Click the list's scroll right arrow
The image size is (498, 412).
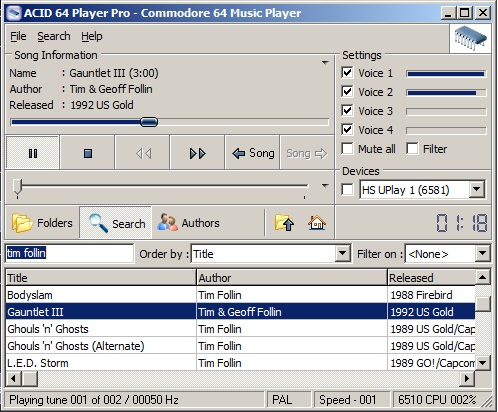467,379
